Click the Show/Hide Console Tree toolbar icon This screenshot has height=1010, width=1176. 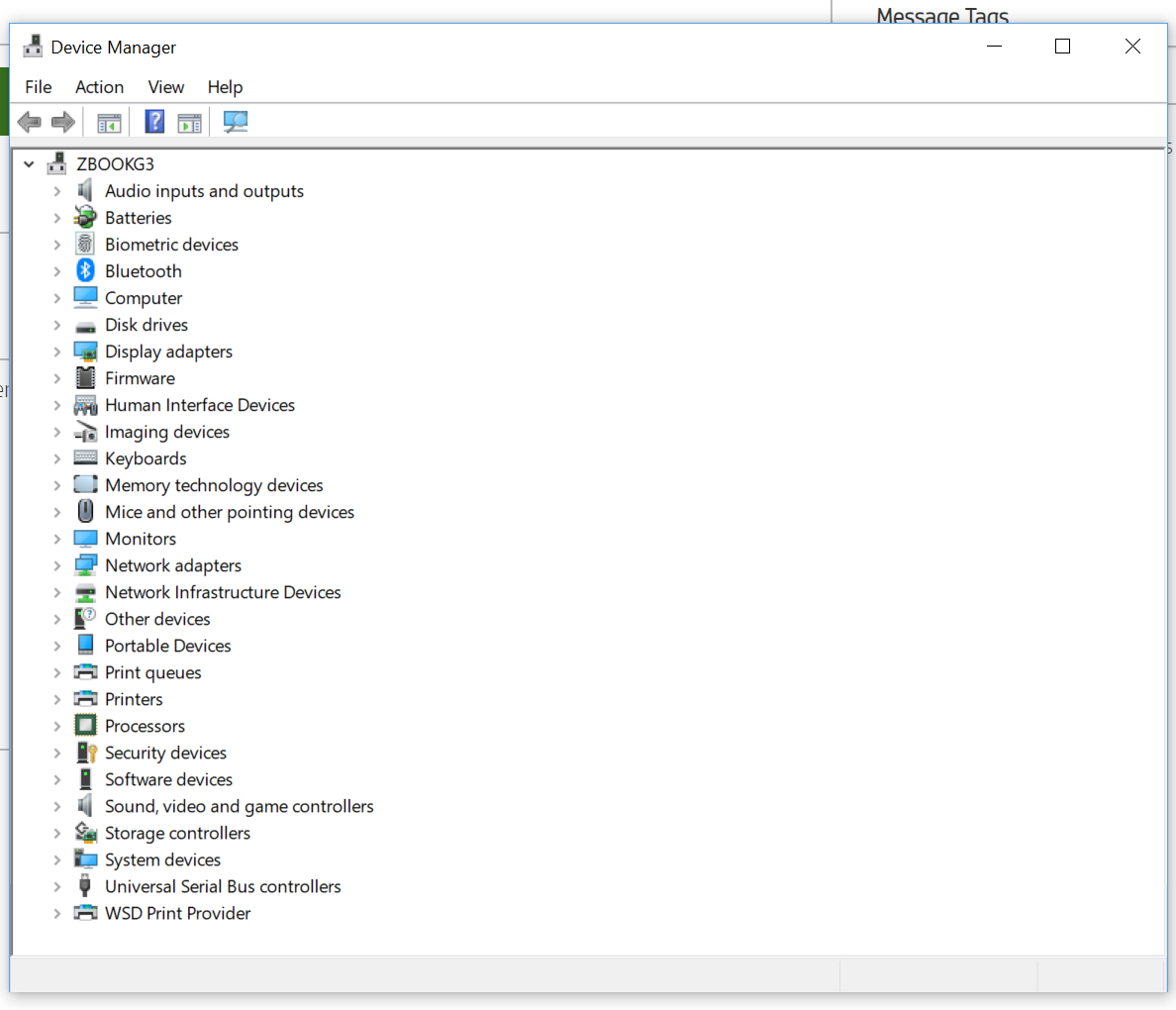109,121
